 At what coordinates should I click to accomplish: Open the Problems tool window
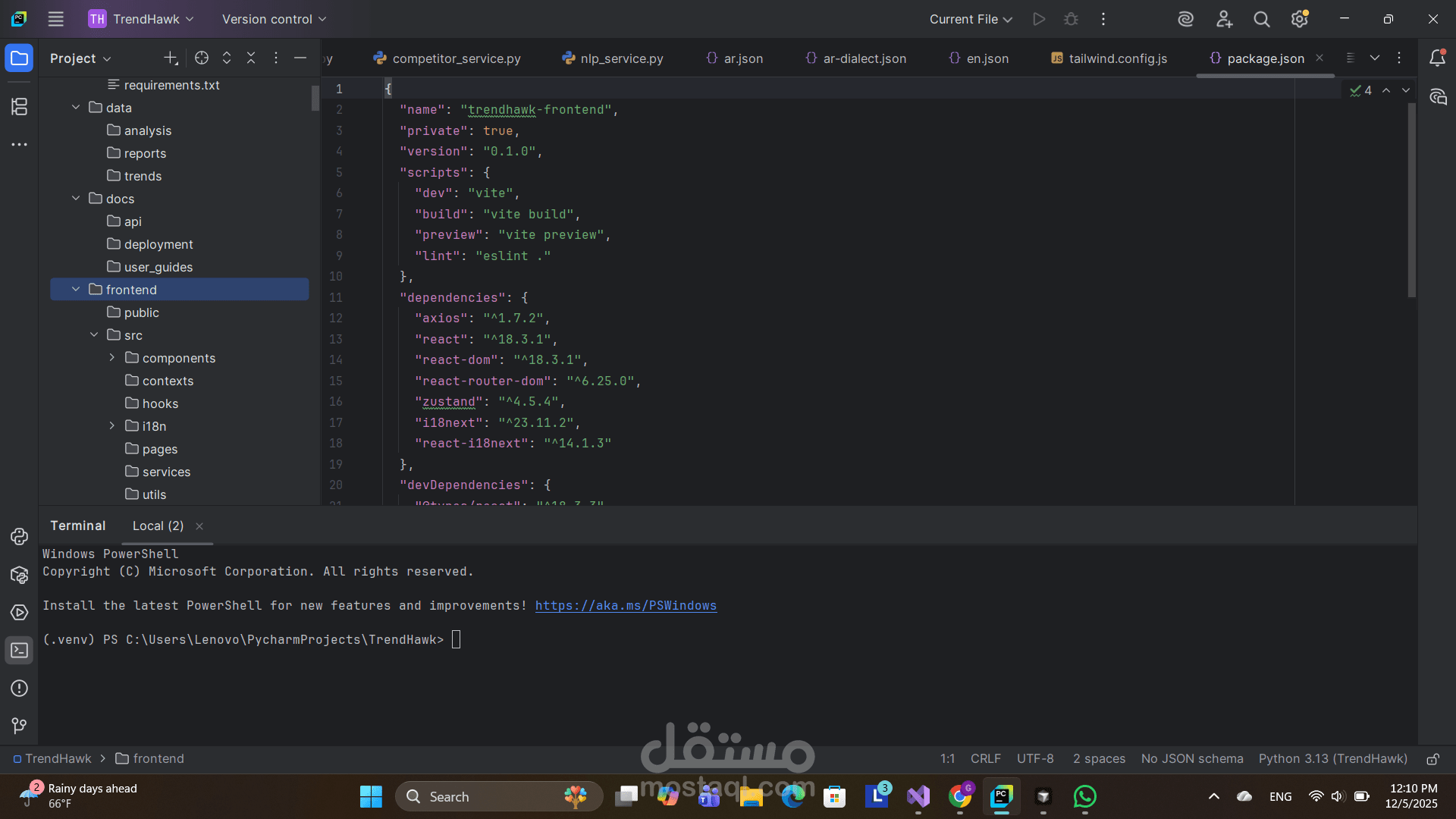click(x=19, y=689)
